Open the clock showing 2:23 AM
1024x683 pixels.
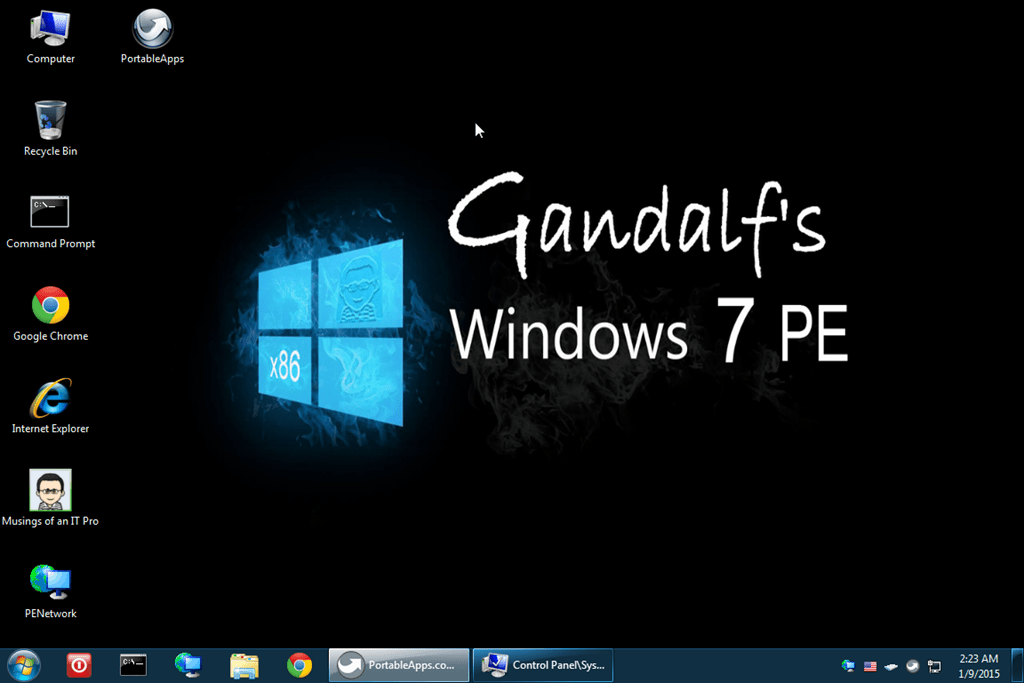coord(979,666)
